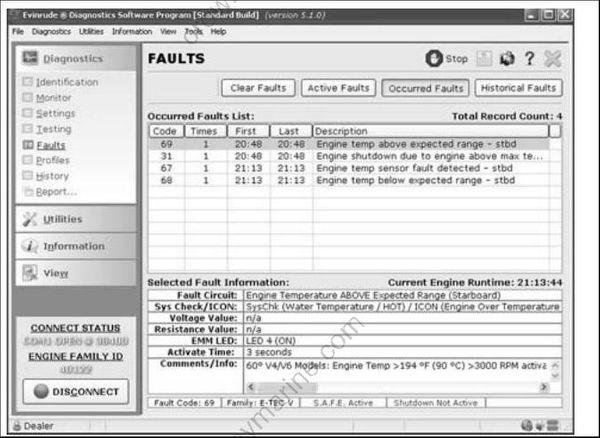Click the Fault Circuit value field
This screenshot has height=438, width=600.
click(403, 295)
